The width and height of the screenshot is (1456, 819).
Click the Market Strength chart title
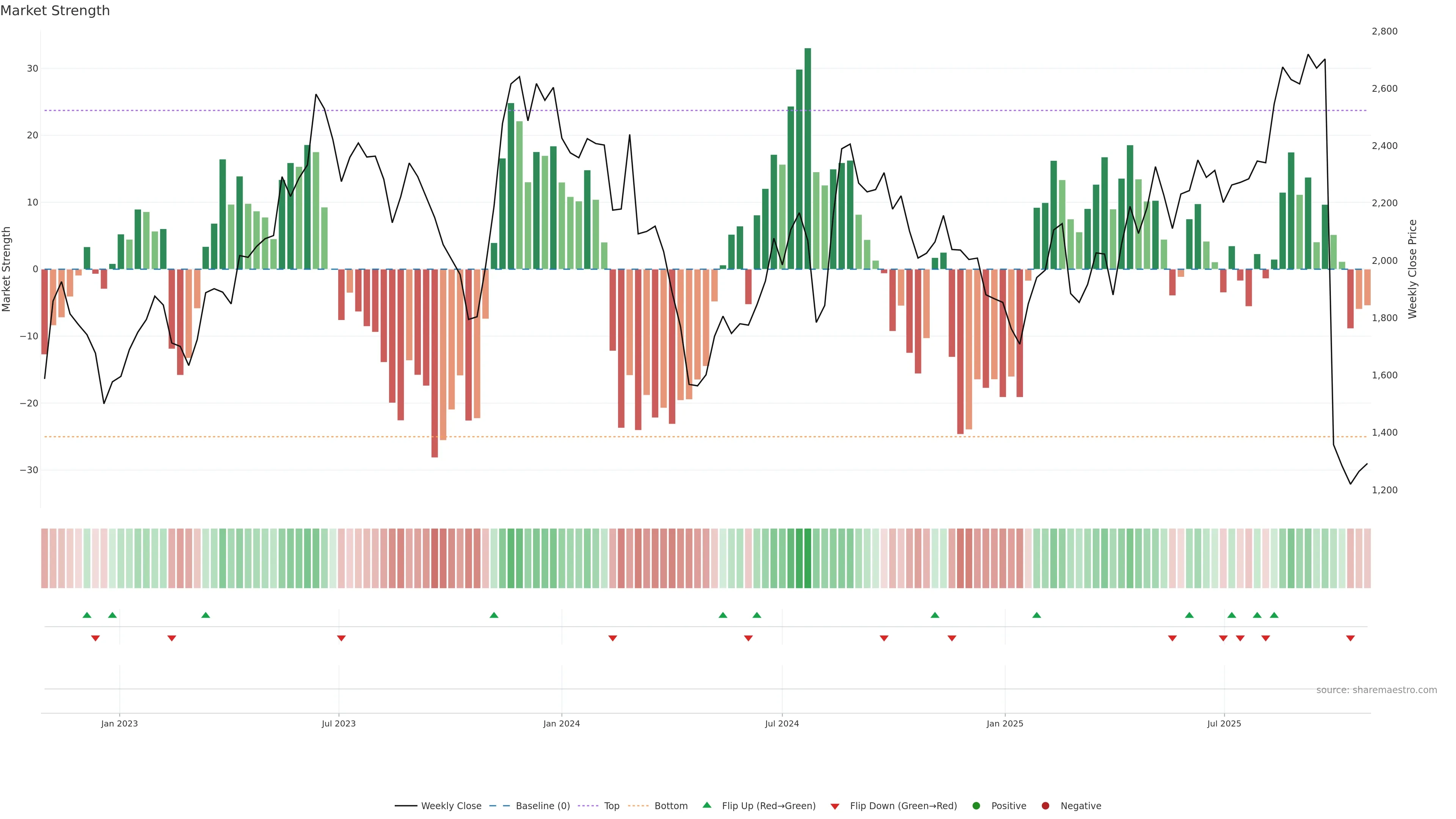point(55,11)
